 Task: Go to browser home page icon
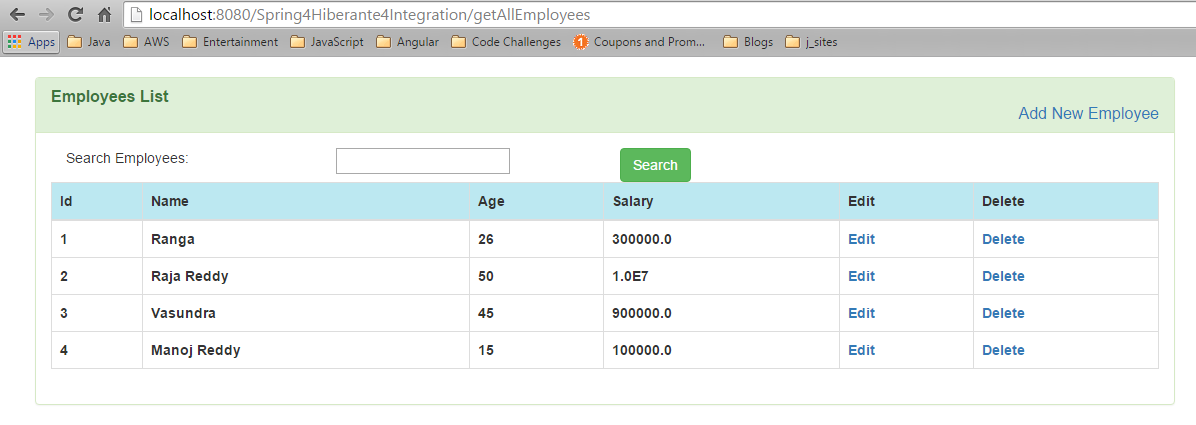coord(104,14)
